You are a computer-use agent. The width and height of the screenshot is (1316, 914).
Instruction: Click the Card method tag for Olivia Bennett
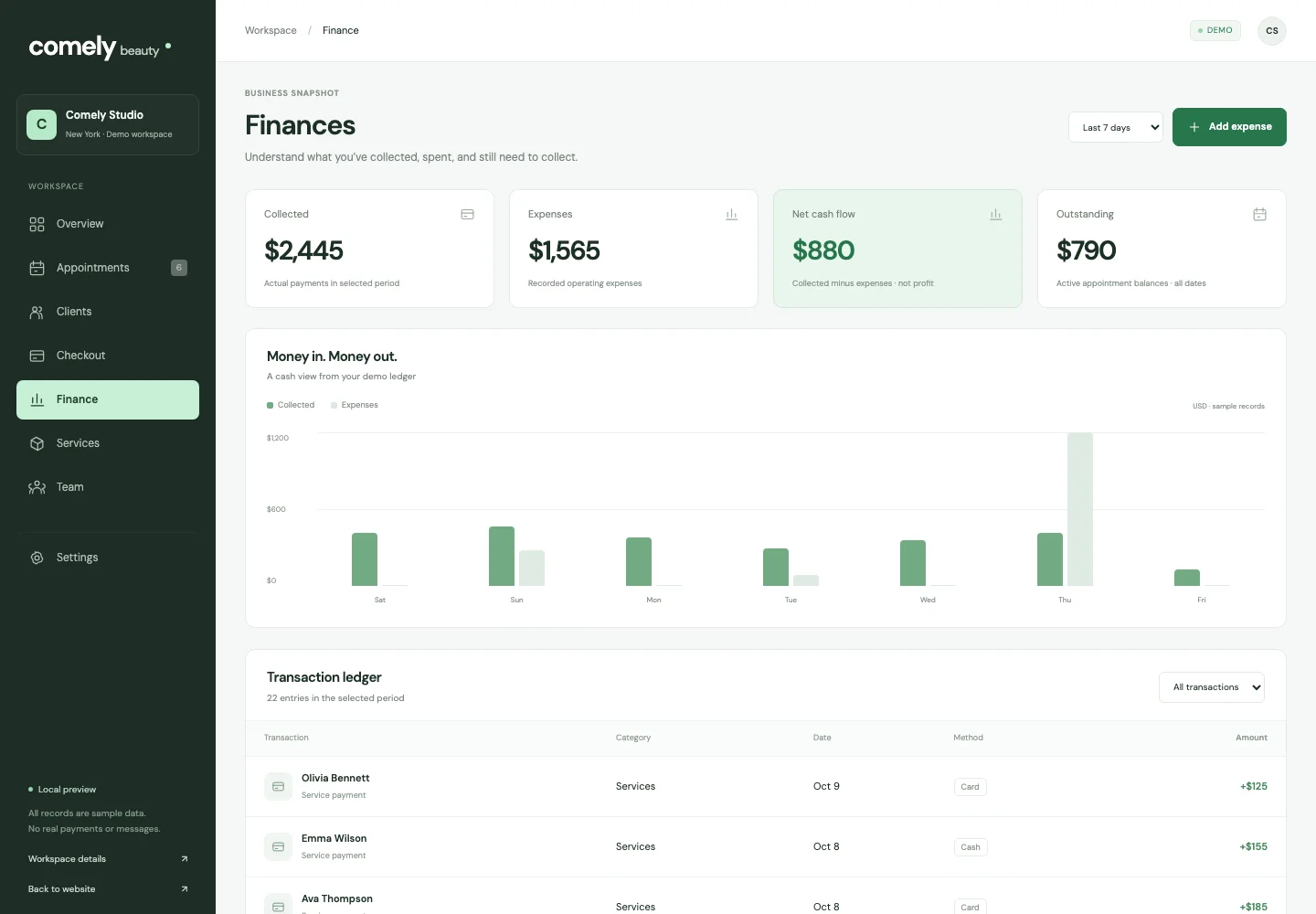point(971,787)
